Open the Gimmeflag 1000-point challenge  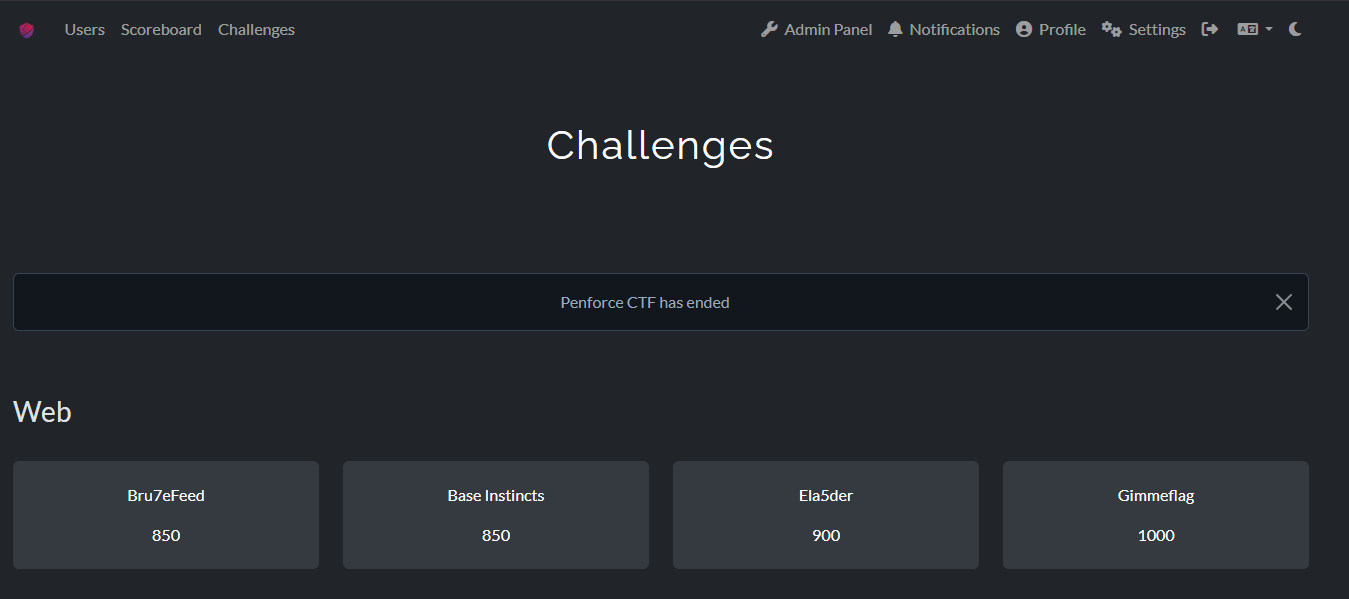point(1156,515)
